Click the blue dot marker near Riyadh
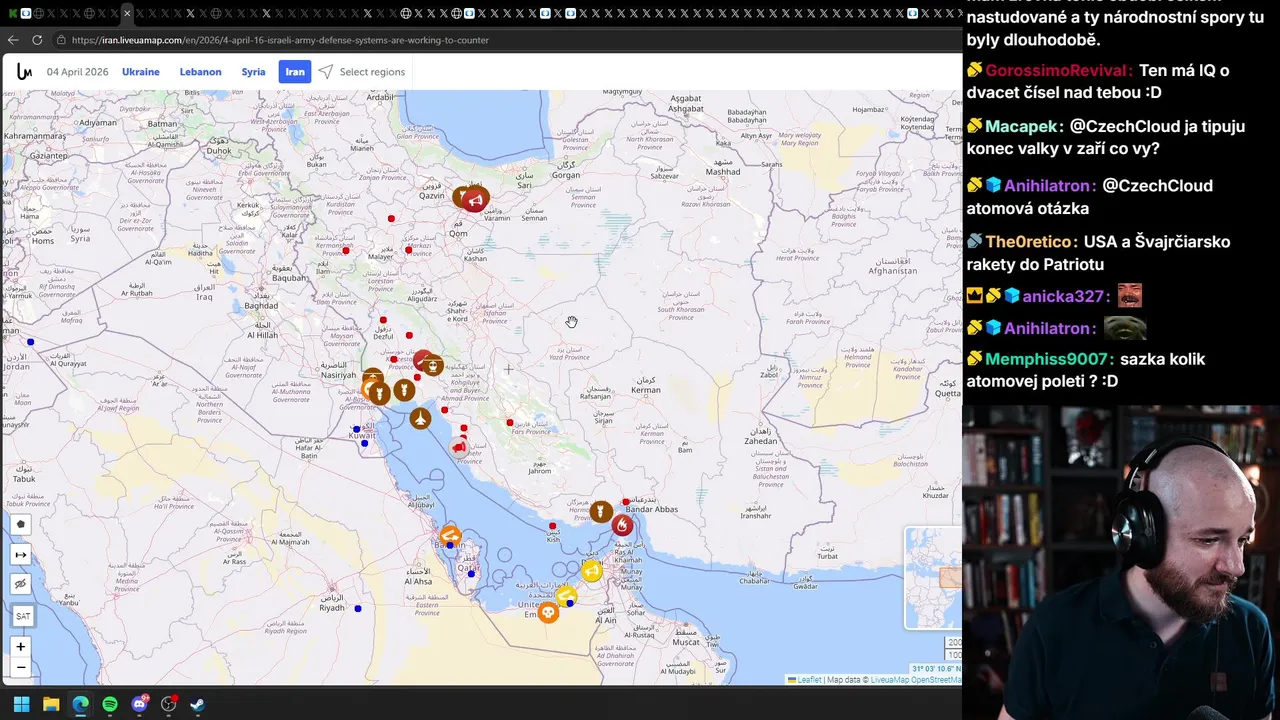The height and width of the screenshot is (720, 1280). click(x=358, y=608)
